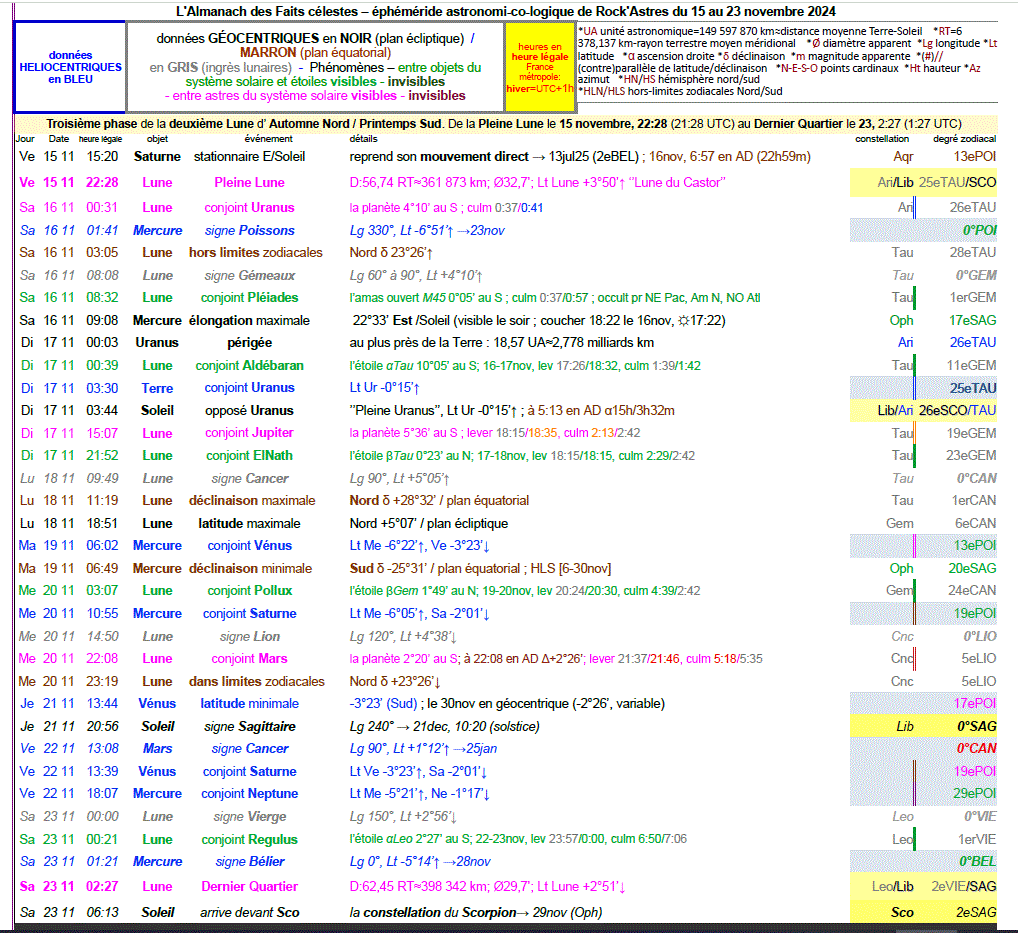Select the "signe Vierge" event

249,817
